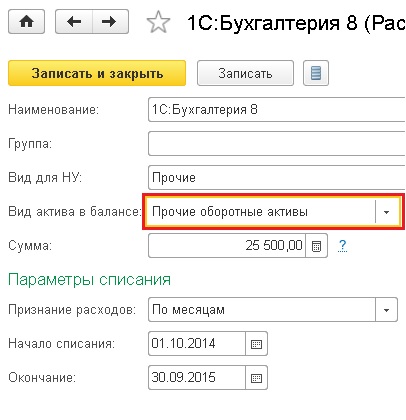
Task: Navigate forward with the right arrow
Action: tap(110, 22)
